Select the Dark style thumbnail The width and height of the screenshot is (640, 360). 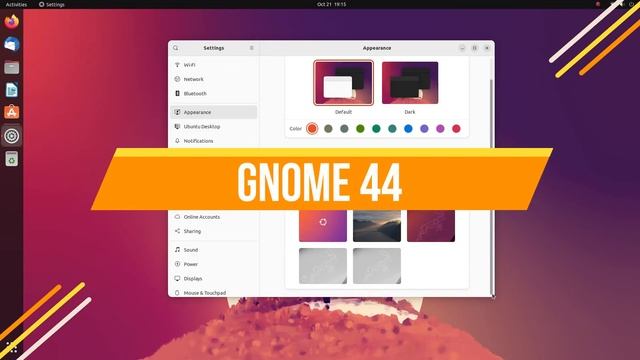[x=410, y=83]
